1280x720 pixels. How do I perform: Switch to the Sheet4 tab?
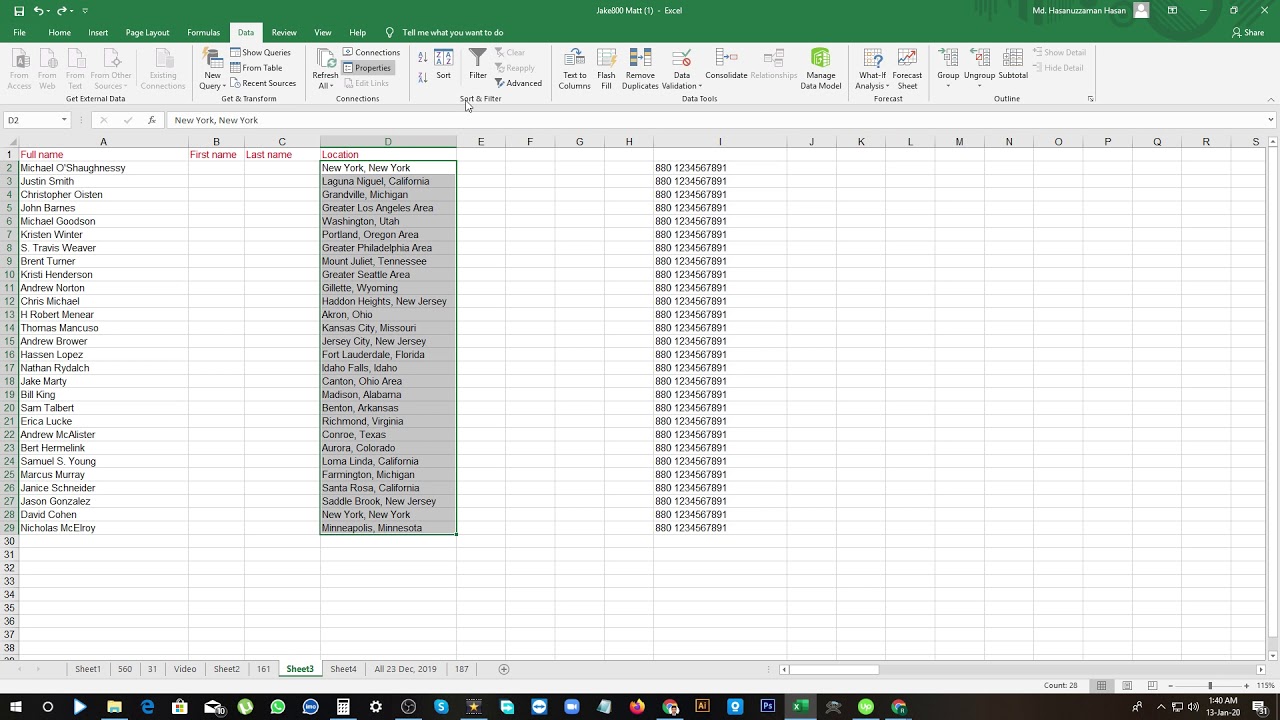[343, 669]
